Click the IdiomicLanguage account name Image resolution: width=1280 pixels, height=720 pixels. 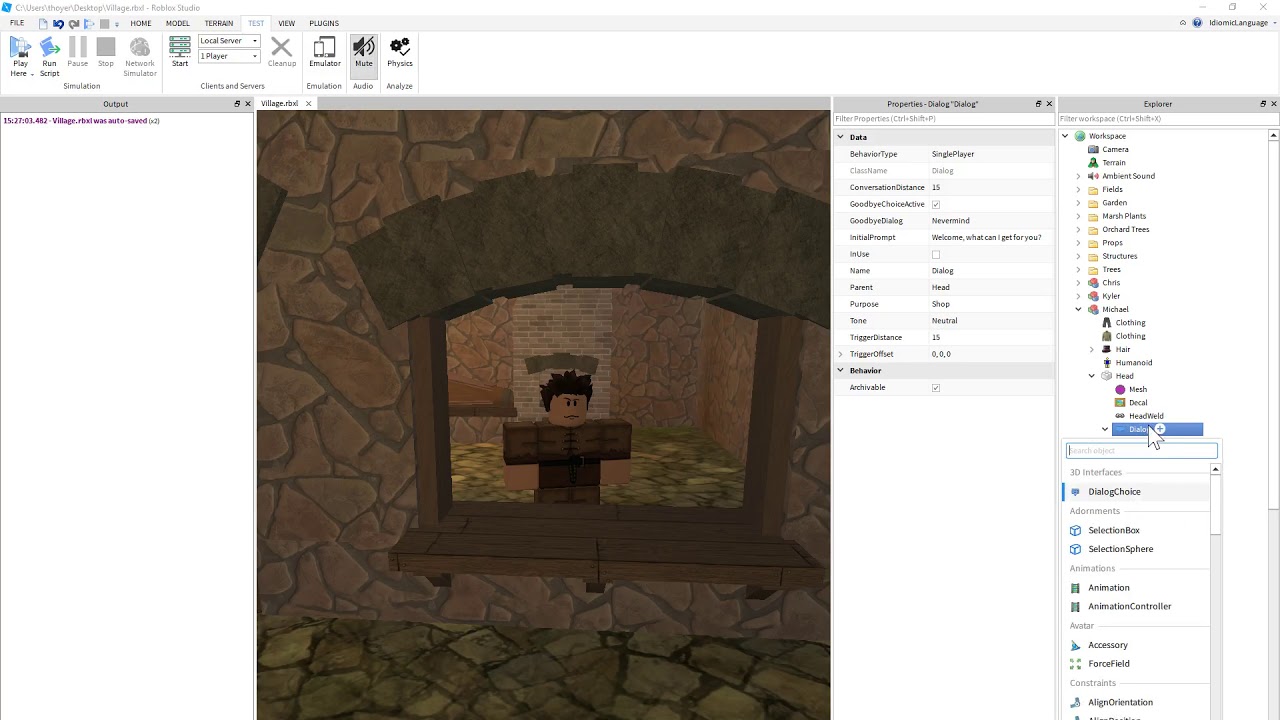pos(1238,23)
